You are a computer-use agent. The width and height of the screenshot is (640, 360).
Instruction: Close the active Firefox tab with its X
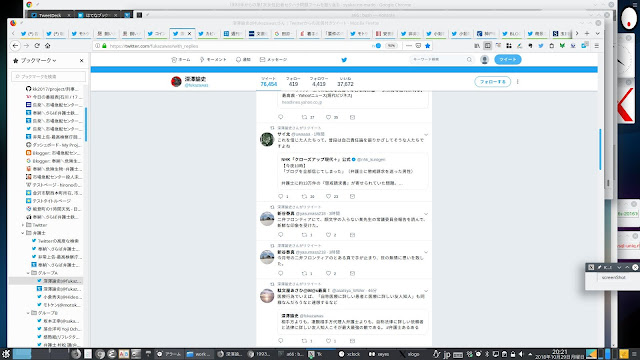pos(189,33)
